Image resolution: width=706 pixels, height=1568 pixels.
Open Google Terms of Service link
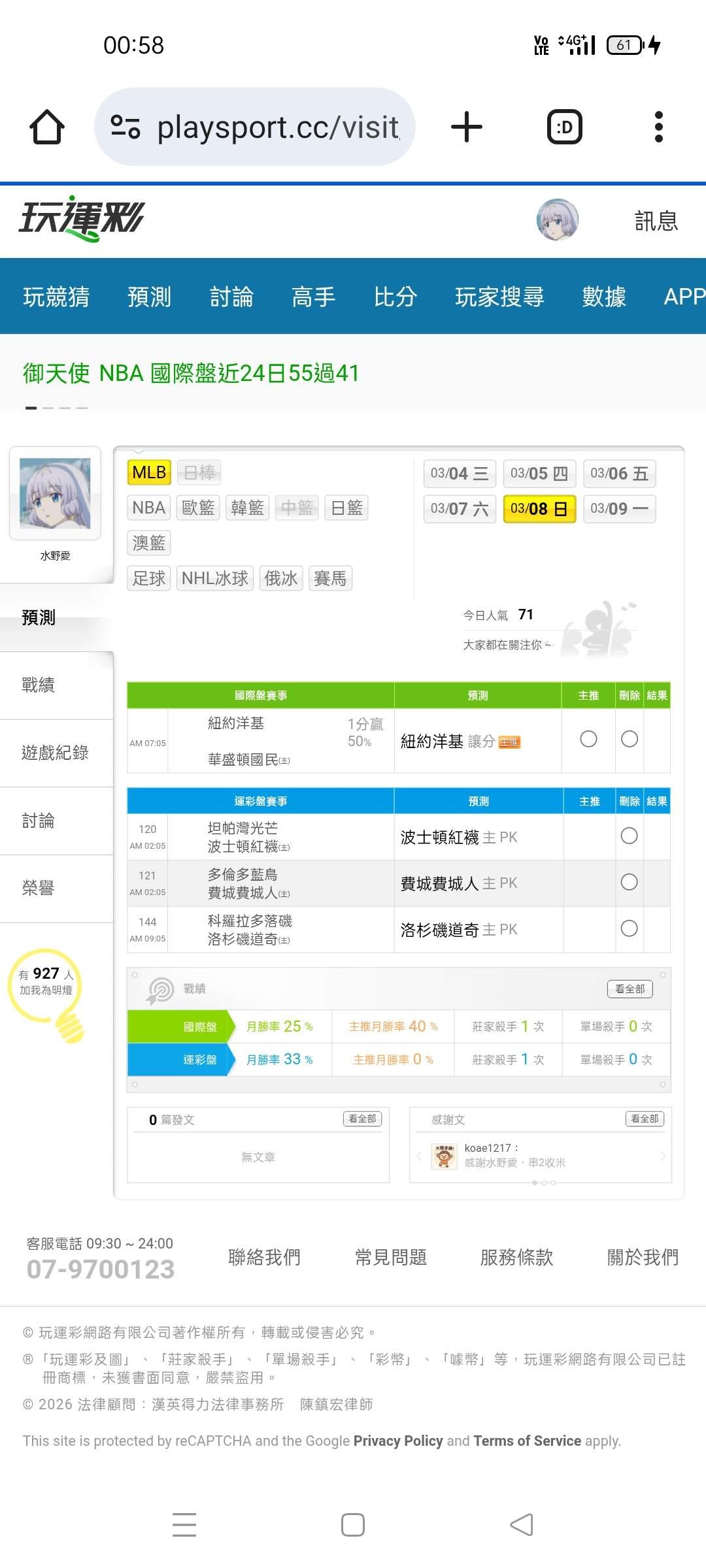[x=527, y=1441]
